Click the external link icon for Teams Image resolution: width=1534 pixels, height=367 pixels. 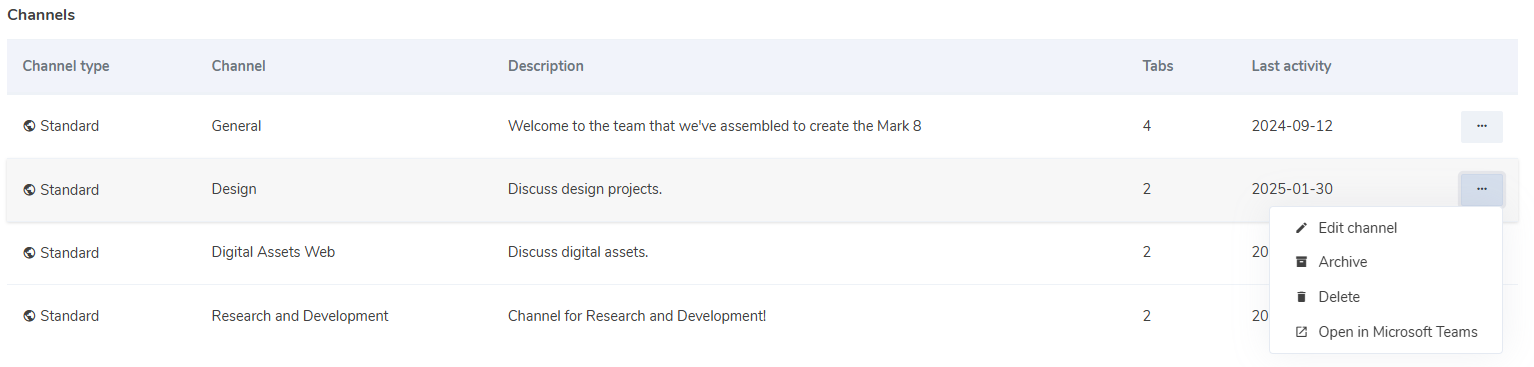(x=1301, y=332)
